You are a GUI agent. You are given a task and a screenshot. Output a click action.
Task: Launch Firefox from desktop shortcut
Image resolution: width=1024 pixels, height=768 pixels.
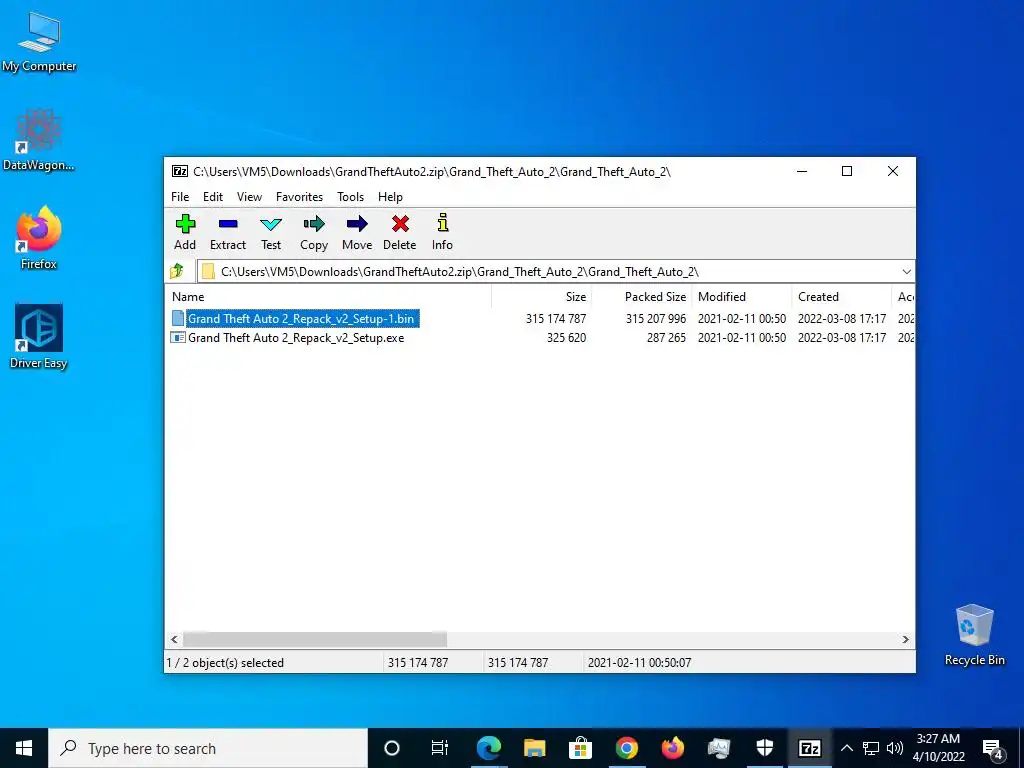click(39, 238)
